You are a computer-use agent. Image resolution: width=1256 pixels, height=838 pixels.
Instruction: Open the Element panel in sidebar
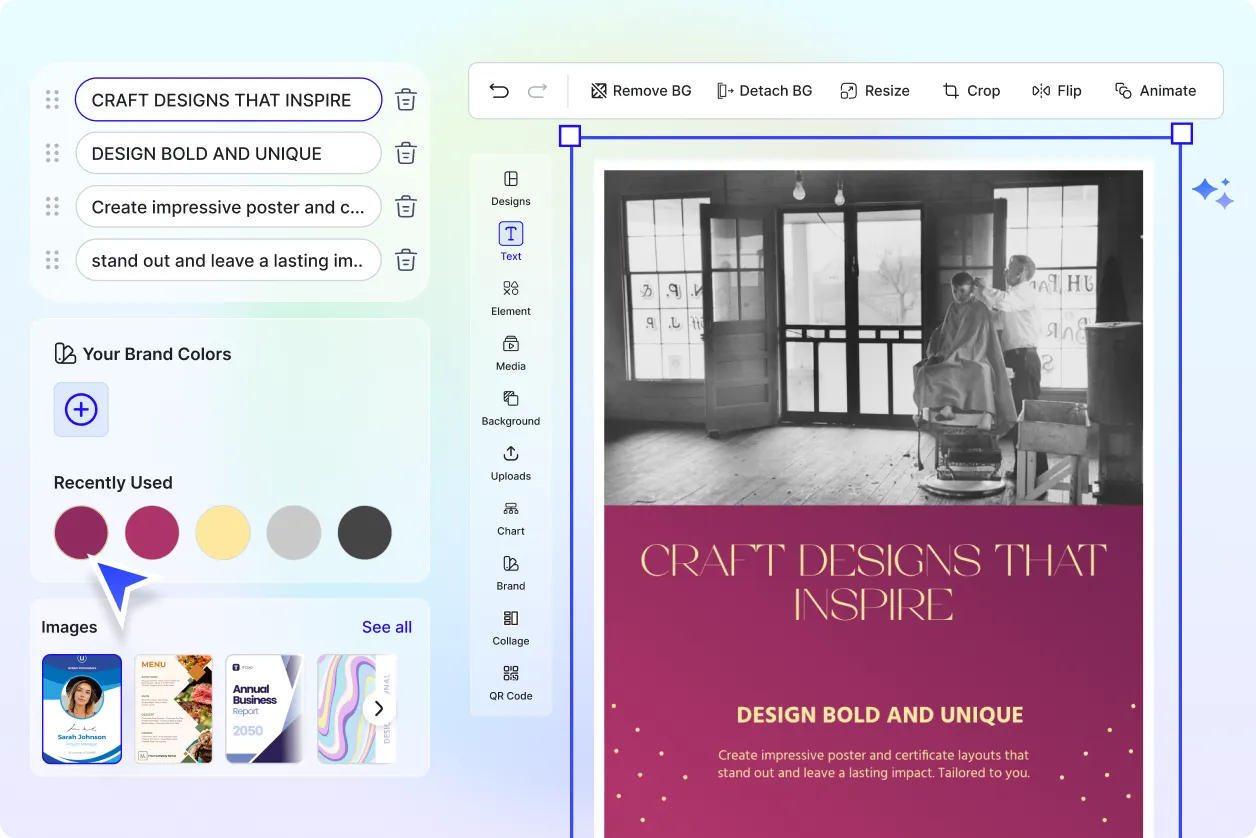pyautogui.click(x=511, y=297)
